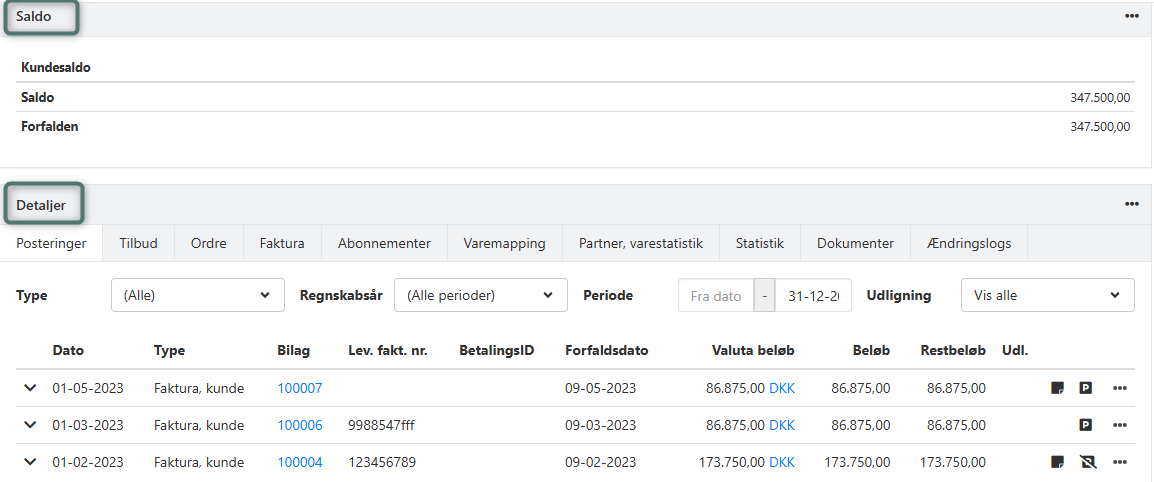
Task: Open the Dokumenter tab
Action: 855,244
